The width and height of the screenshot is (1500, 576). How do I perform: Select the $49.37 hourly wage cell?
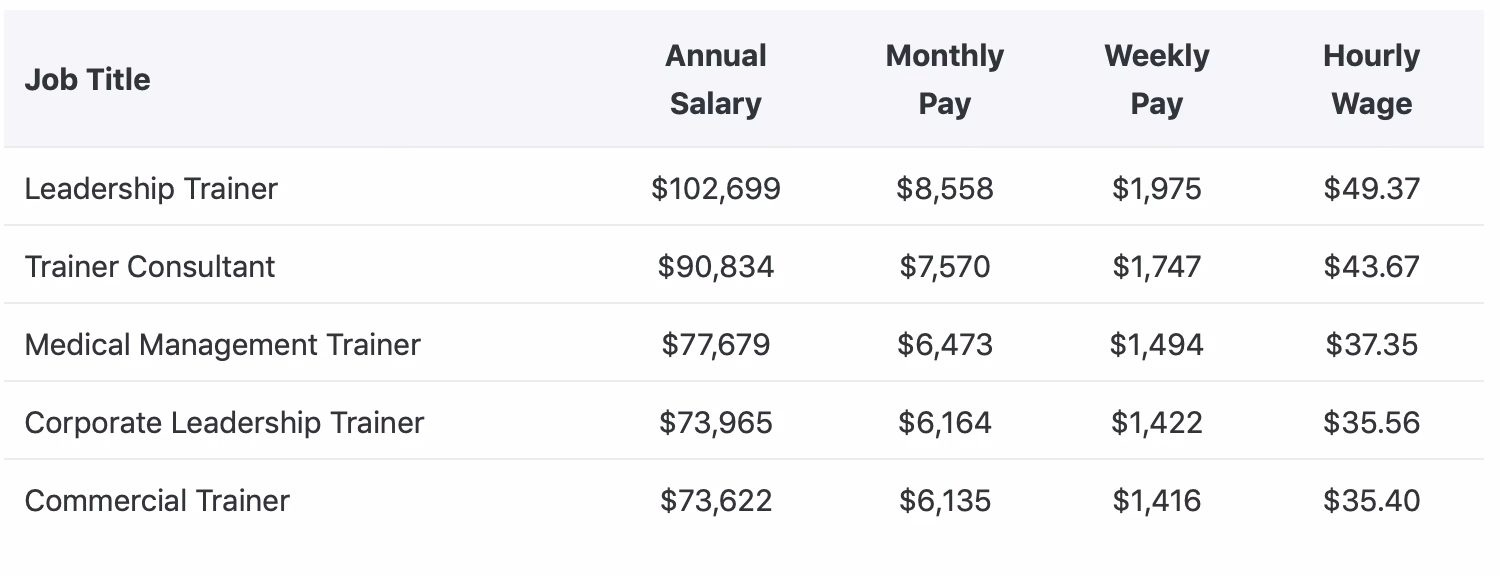pos(1371,188)
